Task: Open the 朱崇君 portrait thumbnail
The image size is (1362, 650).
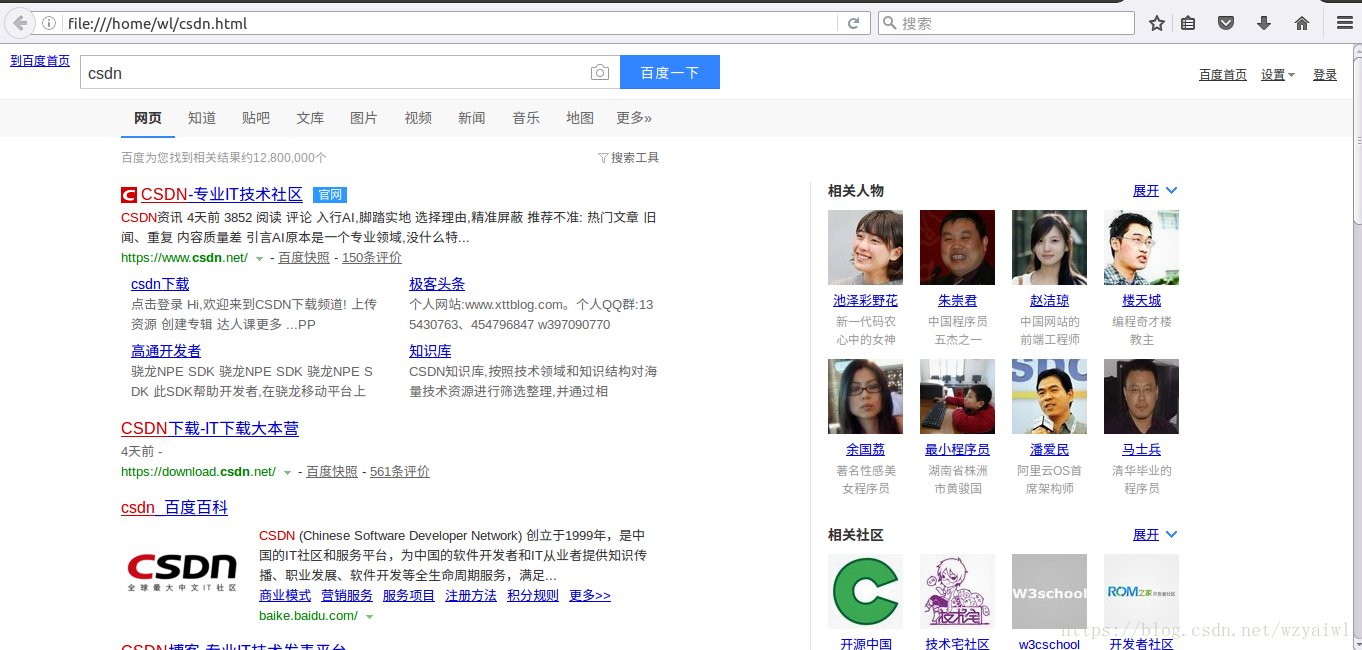Action: [x=957, y=247]
